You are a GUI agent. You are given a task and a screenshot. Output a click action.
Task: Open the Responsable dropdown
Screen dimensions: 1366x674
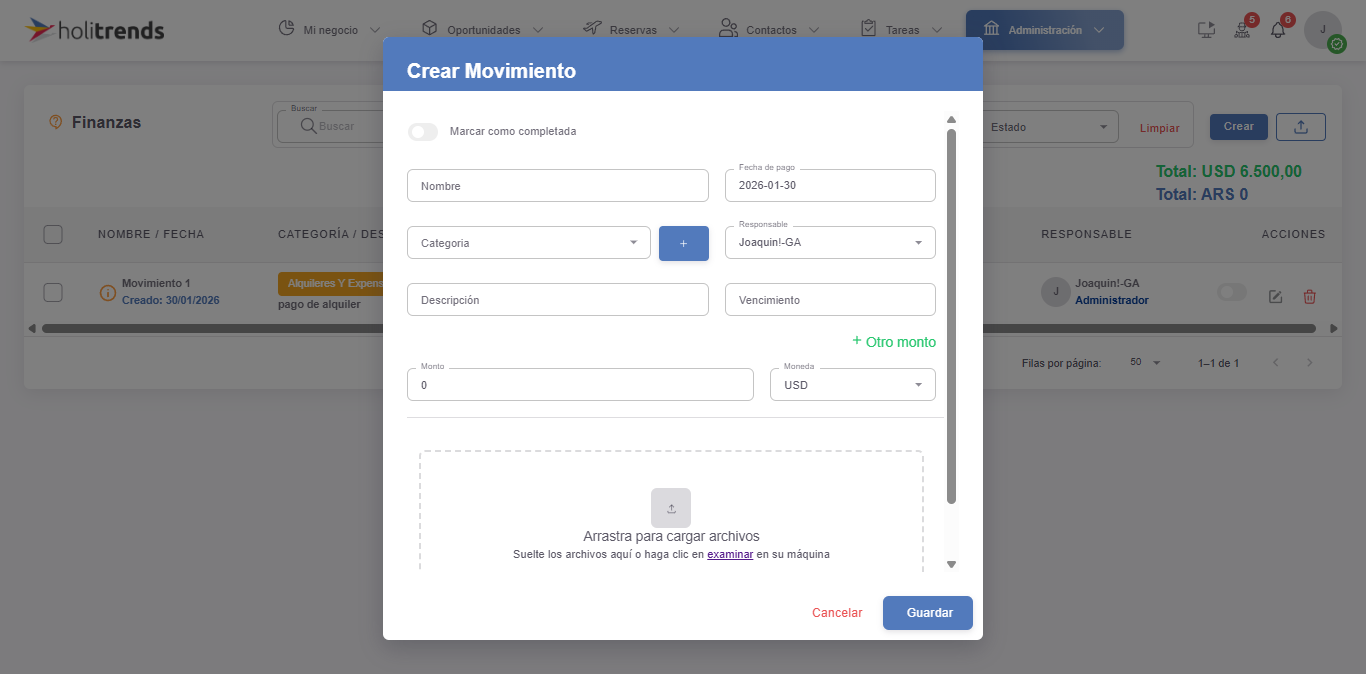click(829, 242)
